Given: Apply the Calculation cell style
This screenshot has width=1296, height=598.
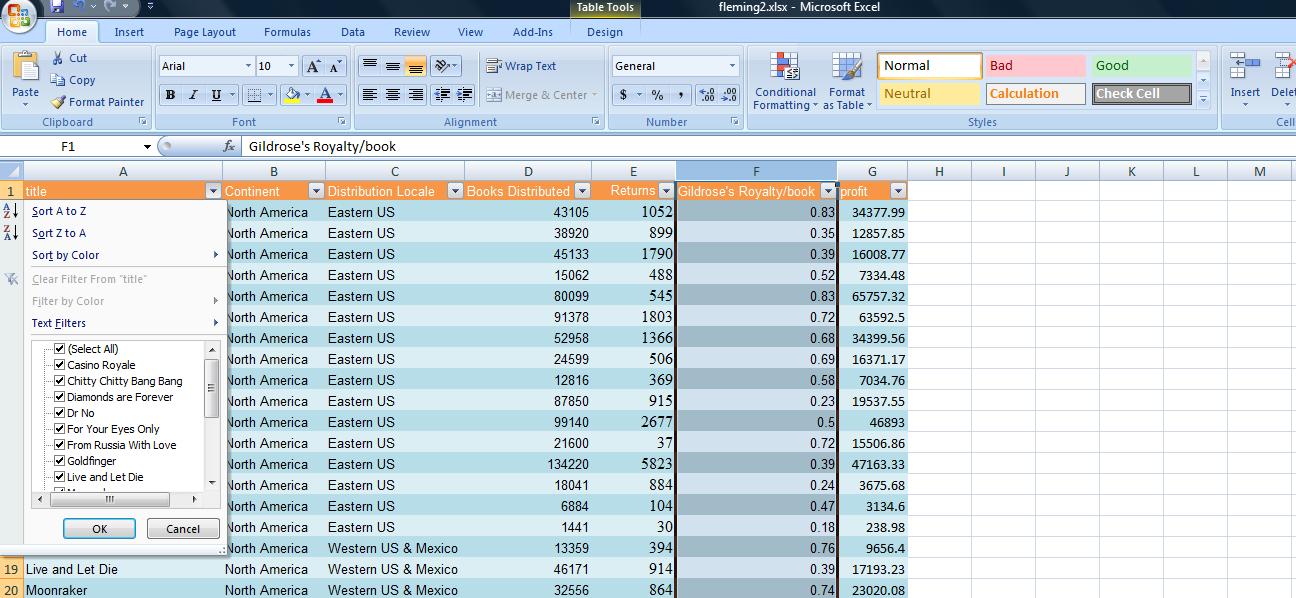Looking at the screenshot, I should coord(1036,94).
